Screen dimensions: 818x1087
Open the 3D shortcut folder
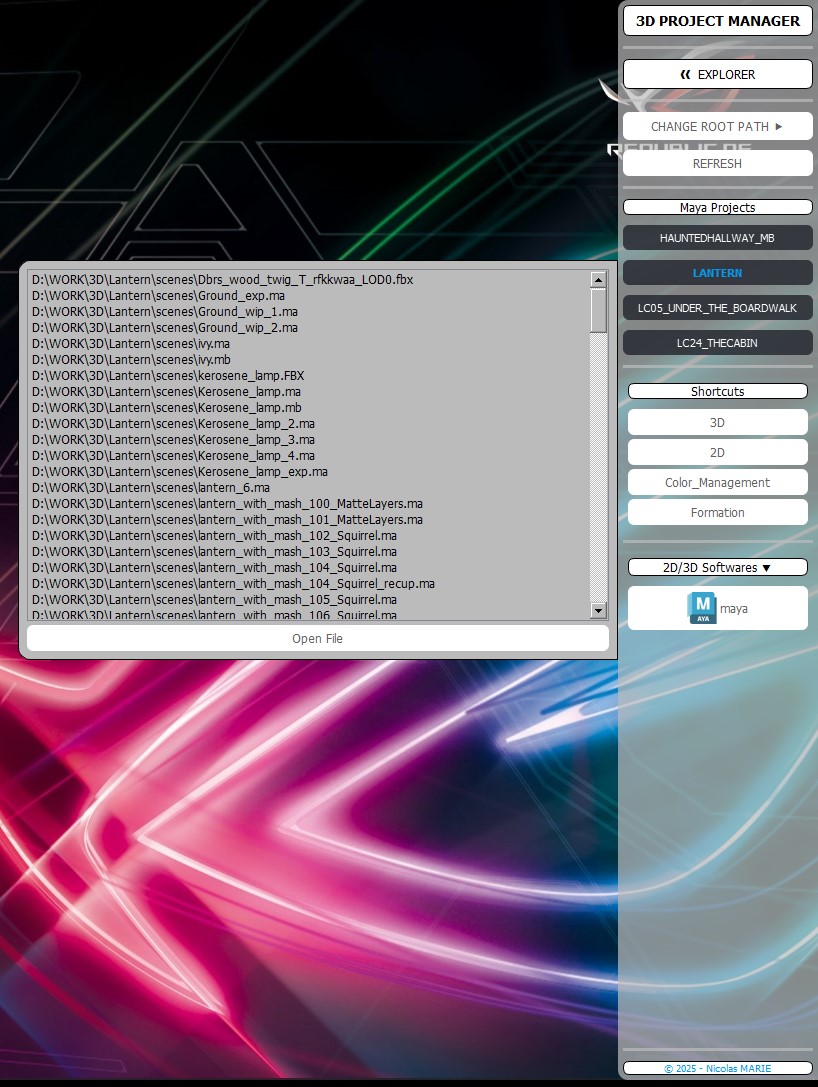717,423
